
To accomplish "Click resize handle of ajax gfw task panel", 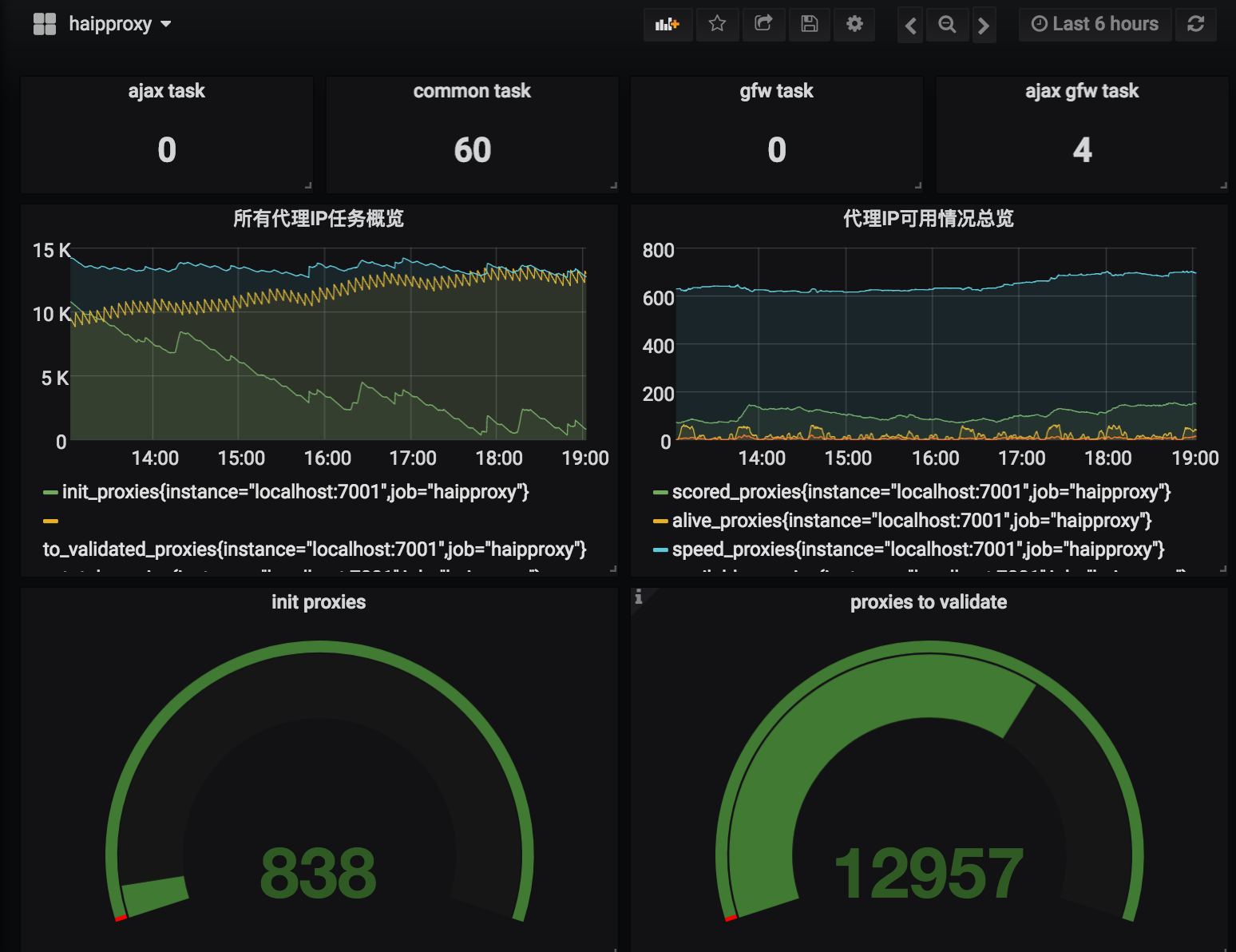I will coord(1223,186).
